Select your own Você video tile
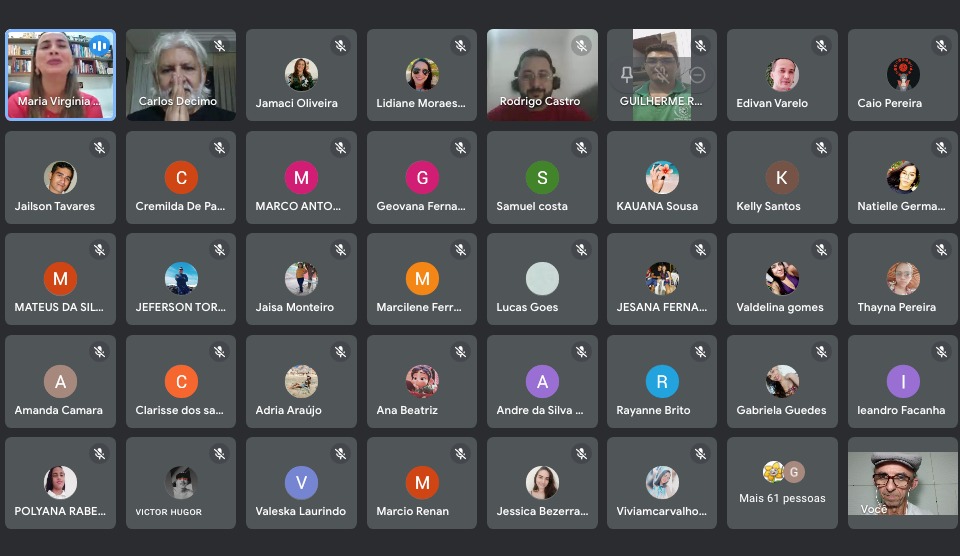 pos(902,483)
